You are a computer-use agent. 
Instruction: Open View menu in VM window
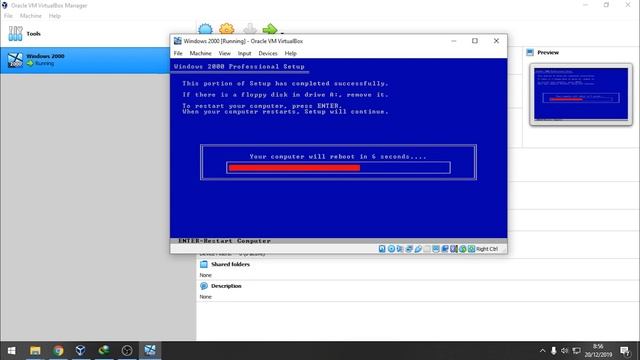coord(224,53)
